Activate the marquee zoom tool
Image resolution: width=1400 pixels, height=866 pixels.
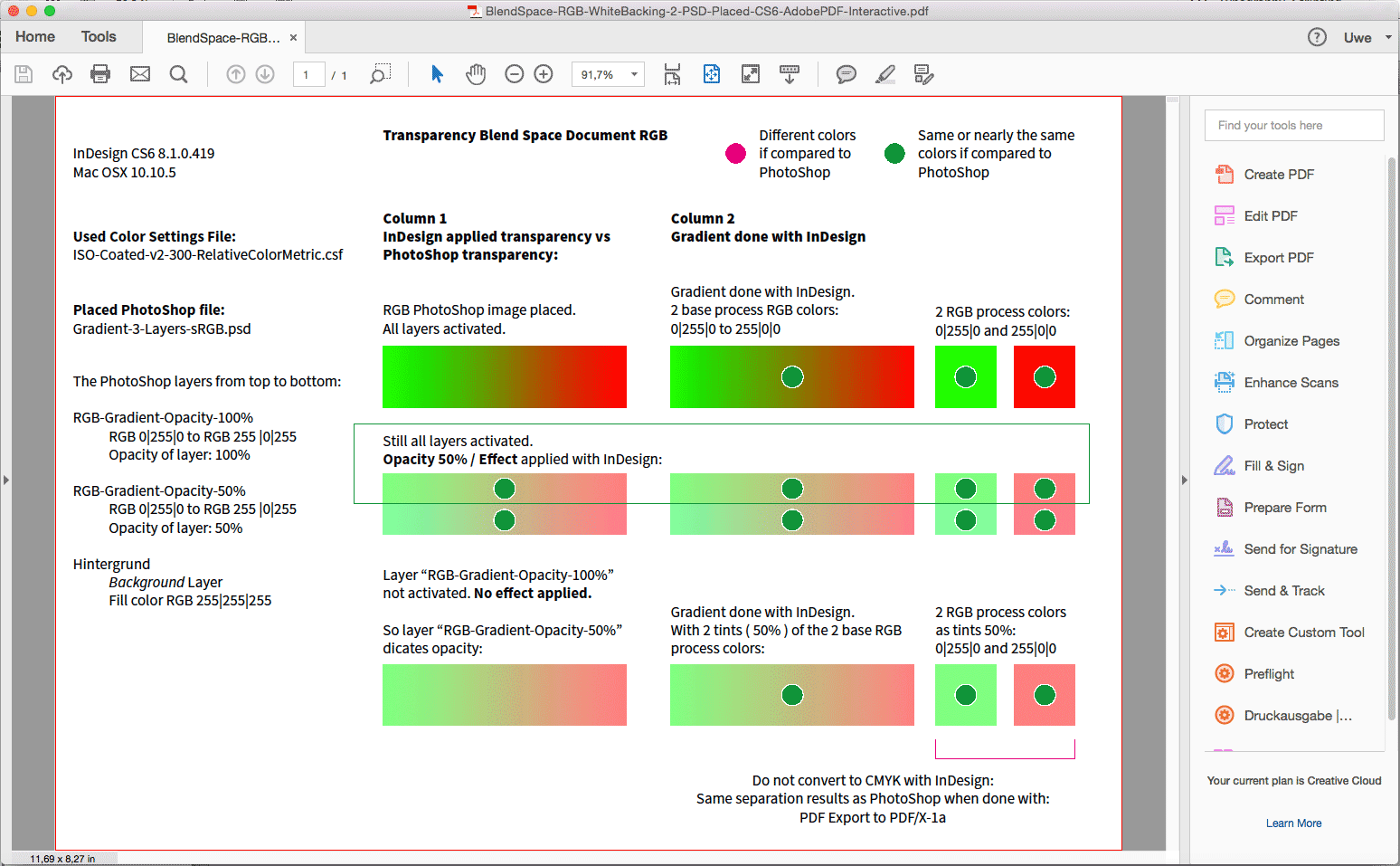pyautogui.click(x=381, y=74)
